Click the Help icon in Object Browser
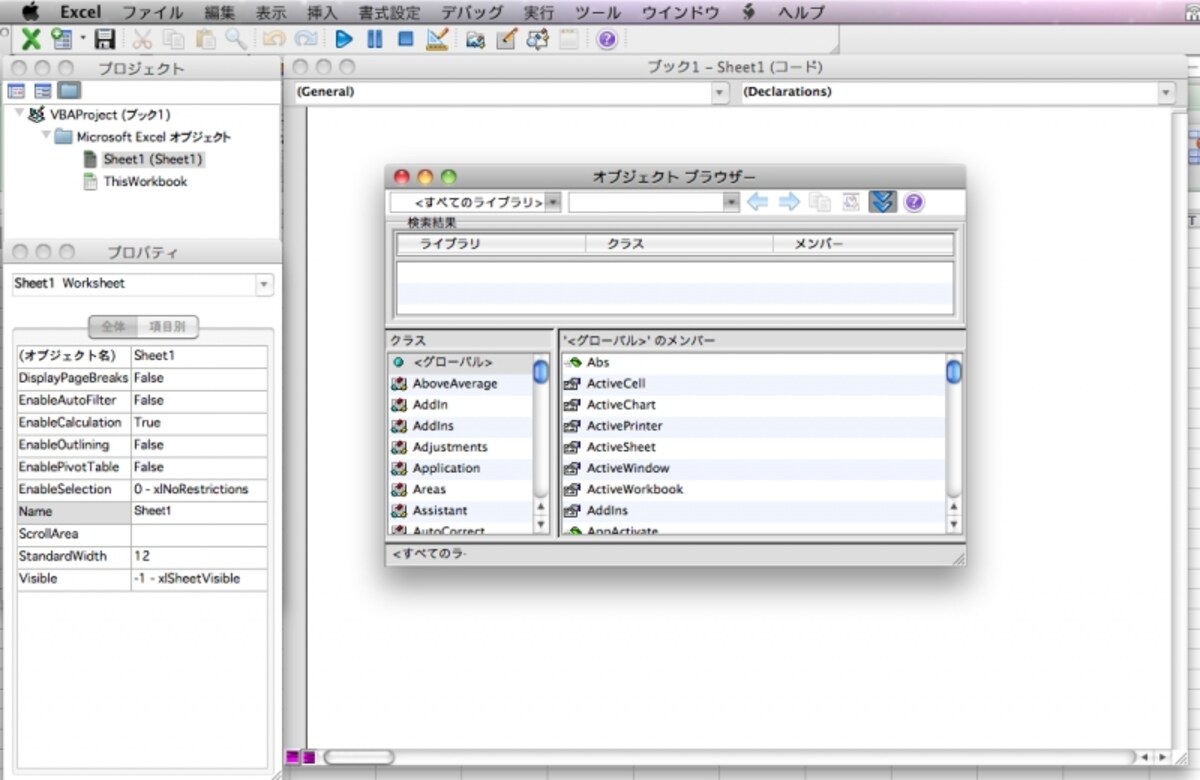This screenshot has width=1200, height=780. tap(913, 202)
